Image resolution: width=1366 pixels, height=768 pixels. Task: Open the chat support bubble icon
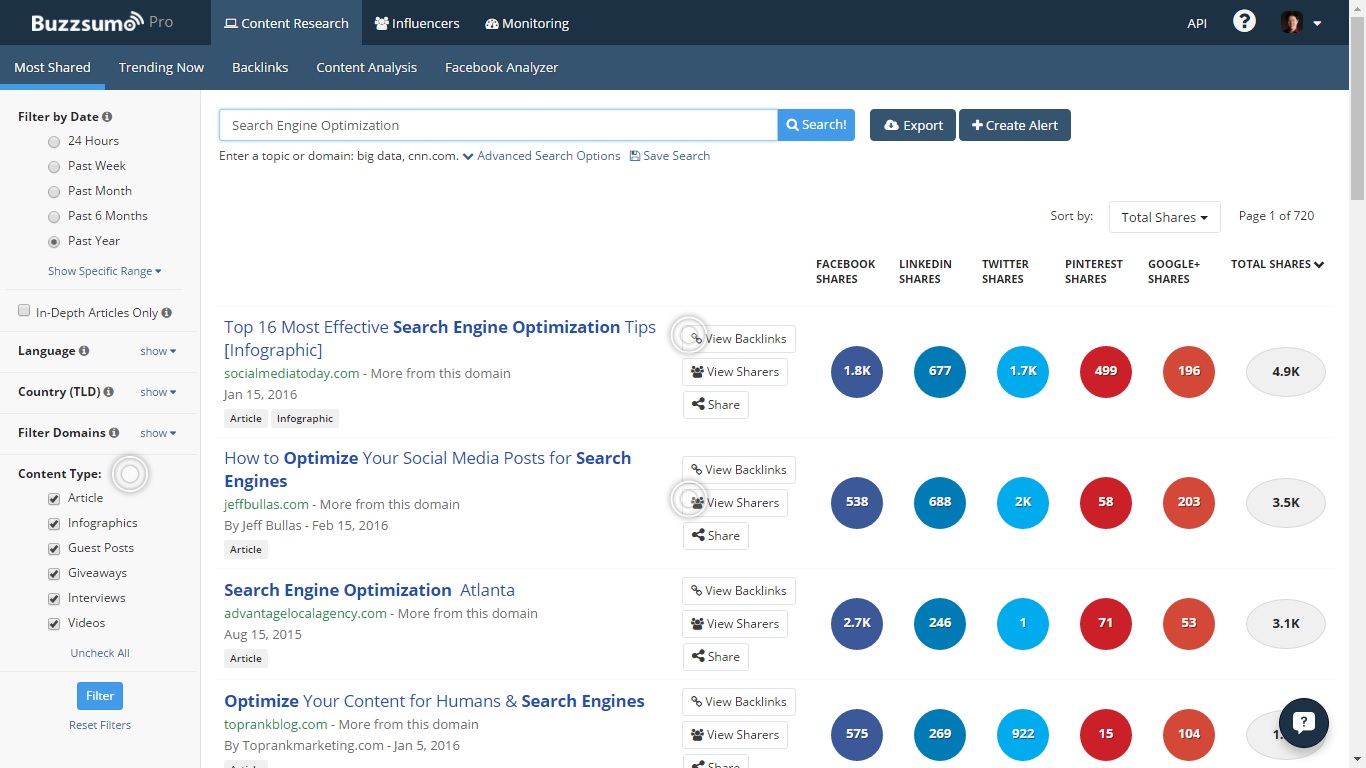tap(1303, 723)
